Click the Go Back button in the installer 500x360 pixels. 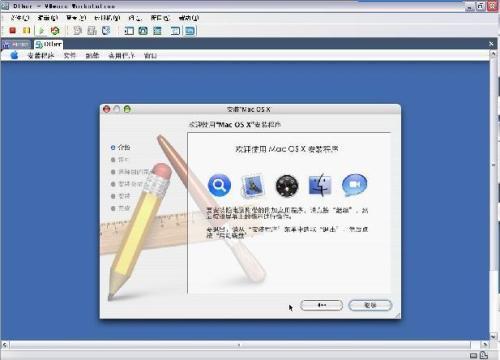[x=321, y=305]
